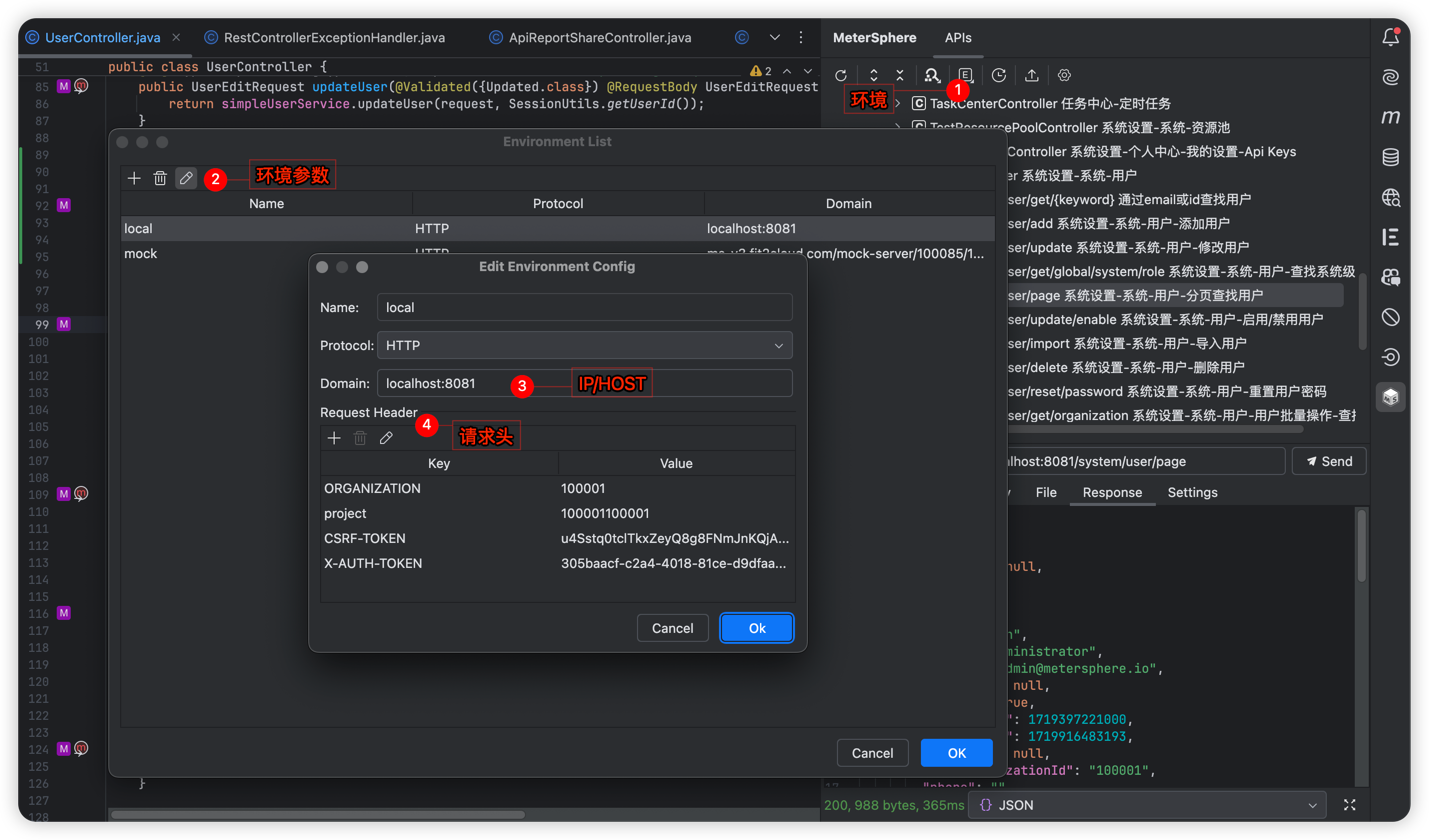Open MeterSphere plugin settings gear icon
Image resolution: width=1429 pixels, height=840 pixels.
click(1064, 75)
